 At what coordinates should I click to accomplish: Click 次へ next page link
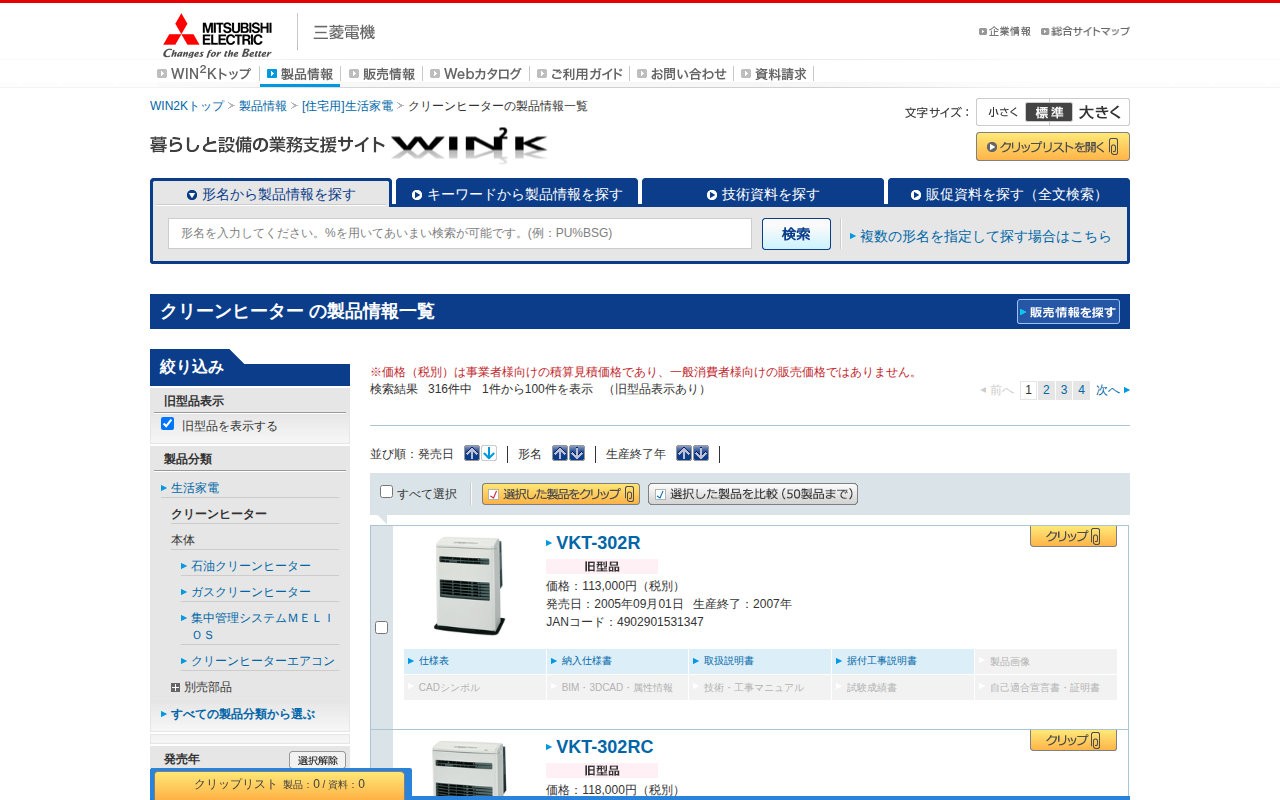tap(1113, 390)
